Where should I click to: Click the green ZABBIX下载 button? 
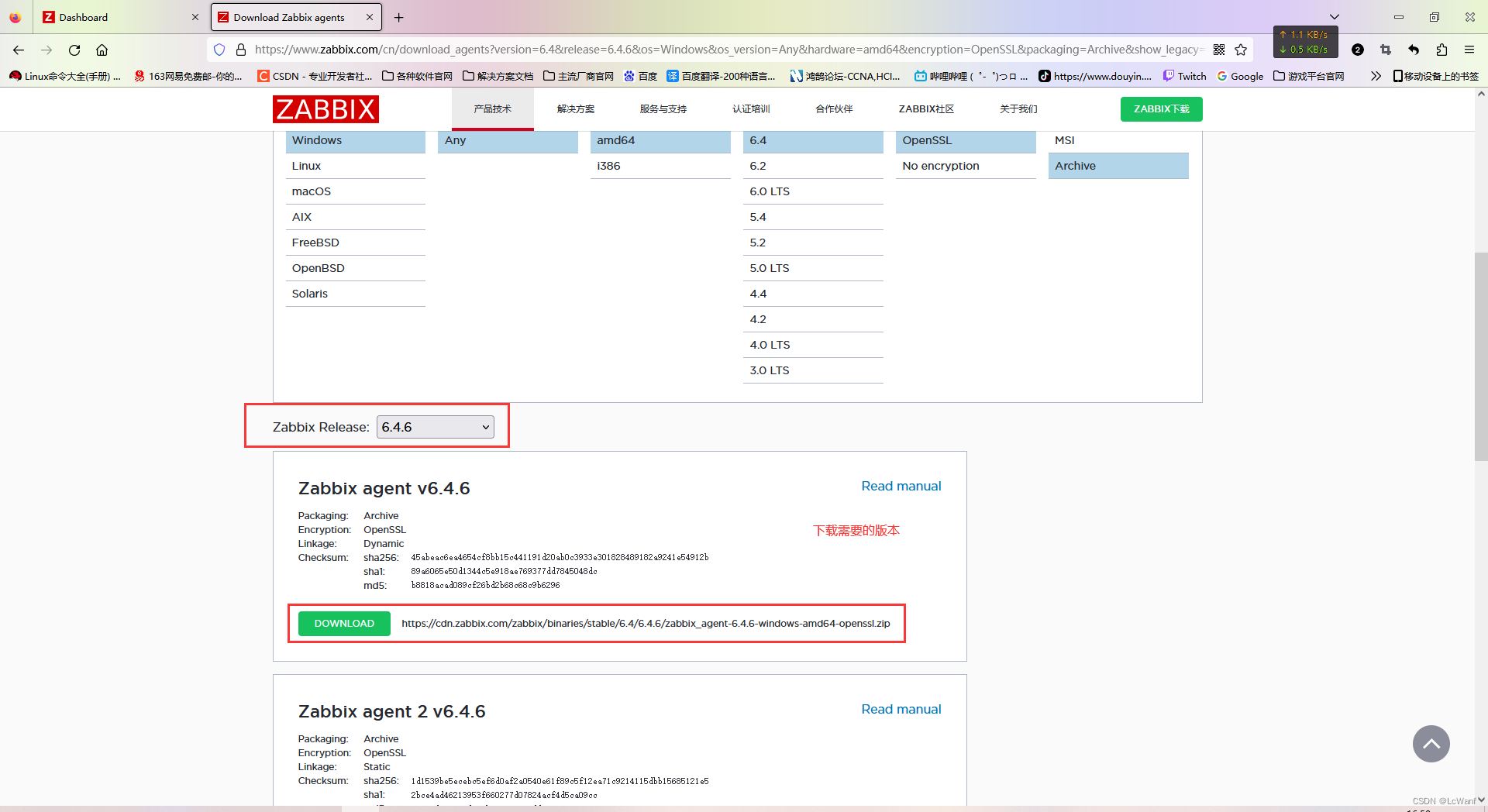click(1161, 109)
